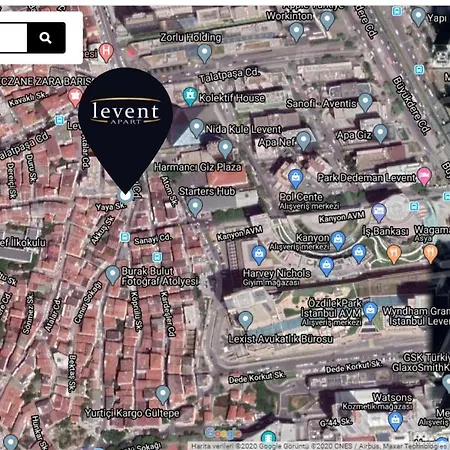
Task: Click the black search magnifier button
Action: coord(46,38)
